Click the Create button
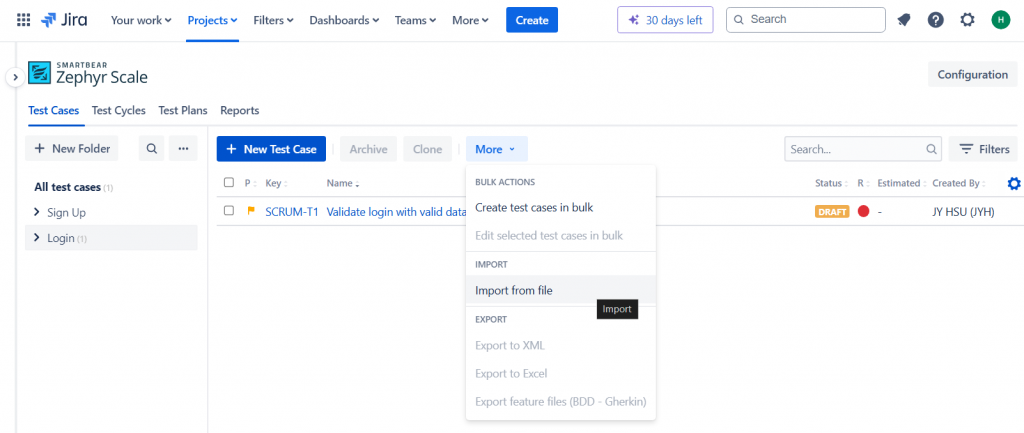1024x433 pixels. [532, 20]
